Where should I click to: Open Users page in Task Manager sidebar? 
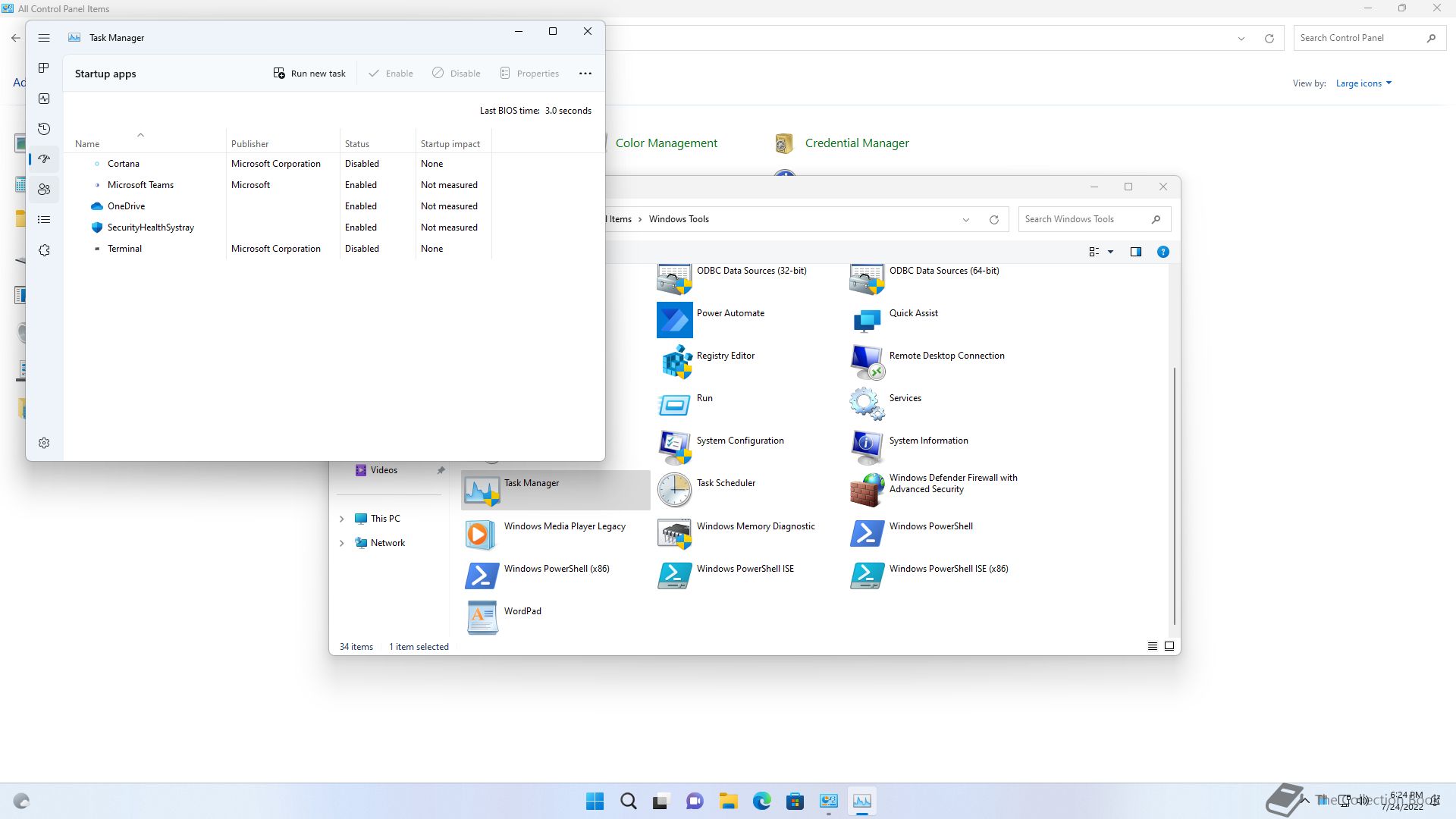[44, 190]
